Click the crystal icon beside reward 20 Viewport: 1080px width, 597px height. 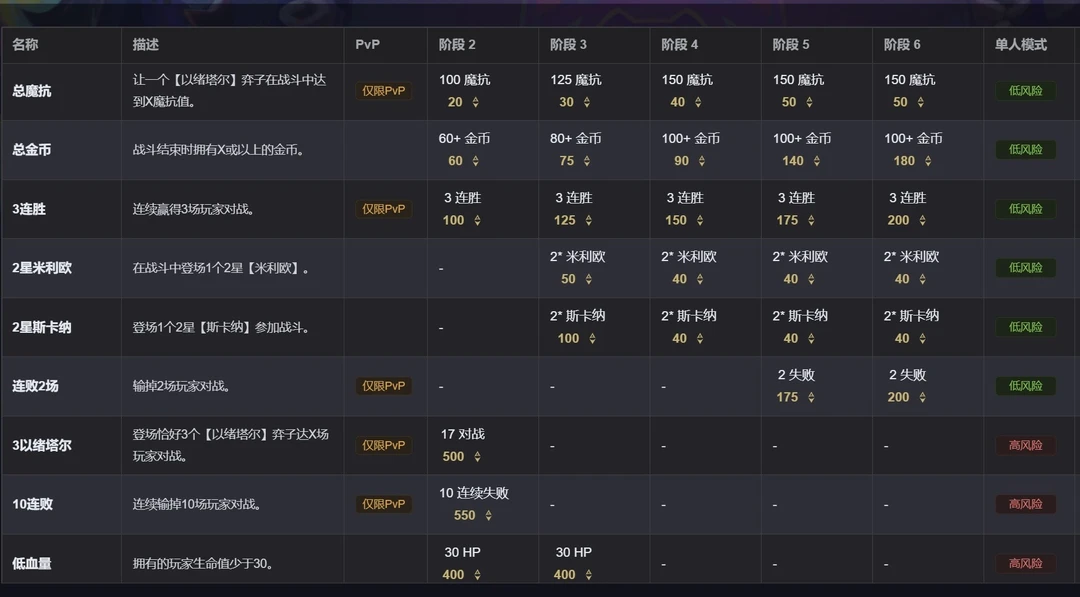[x=475, y=103]
